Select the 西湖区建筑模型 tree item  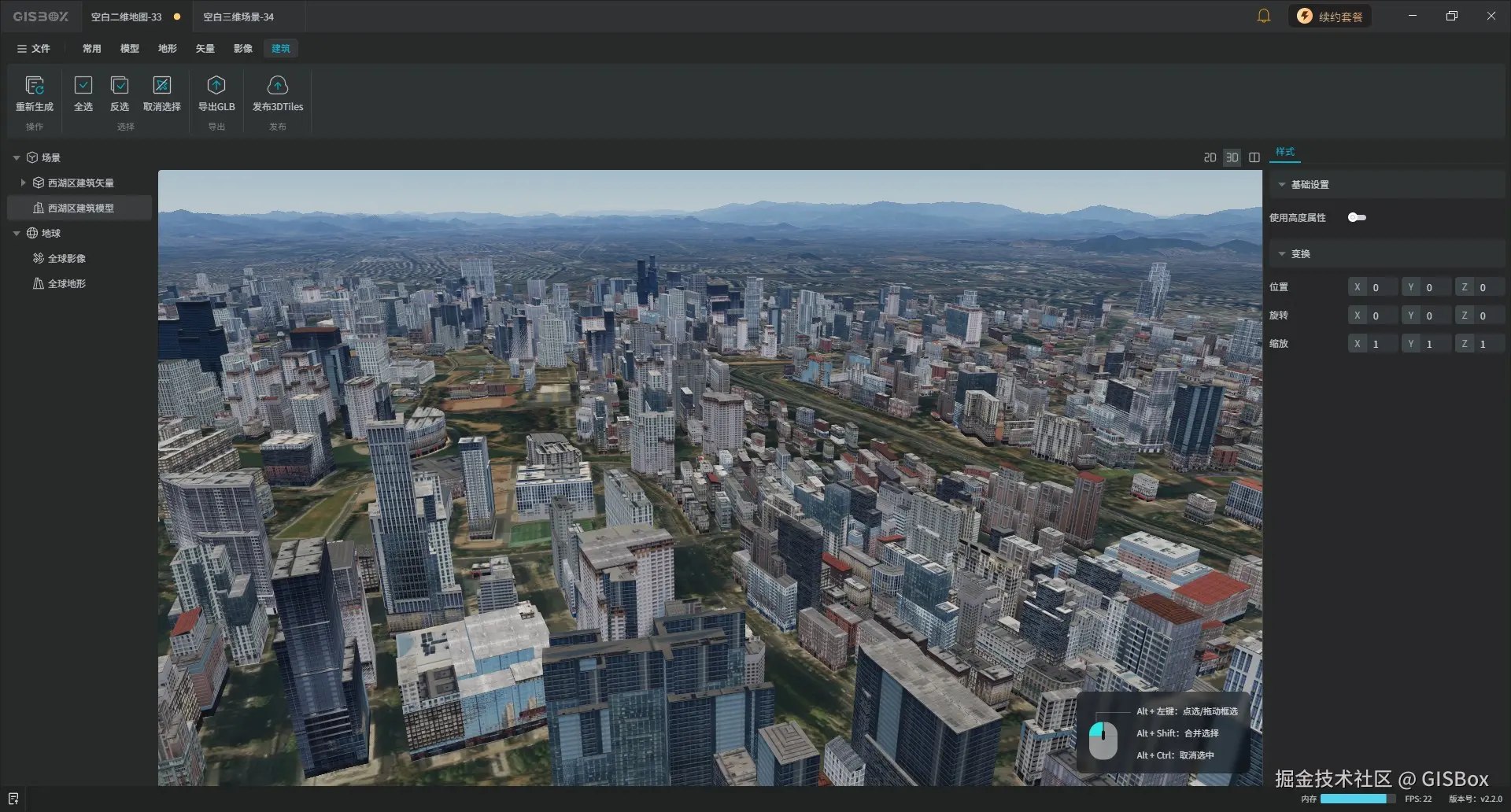[79, 208]
